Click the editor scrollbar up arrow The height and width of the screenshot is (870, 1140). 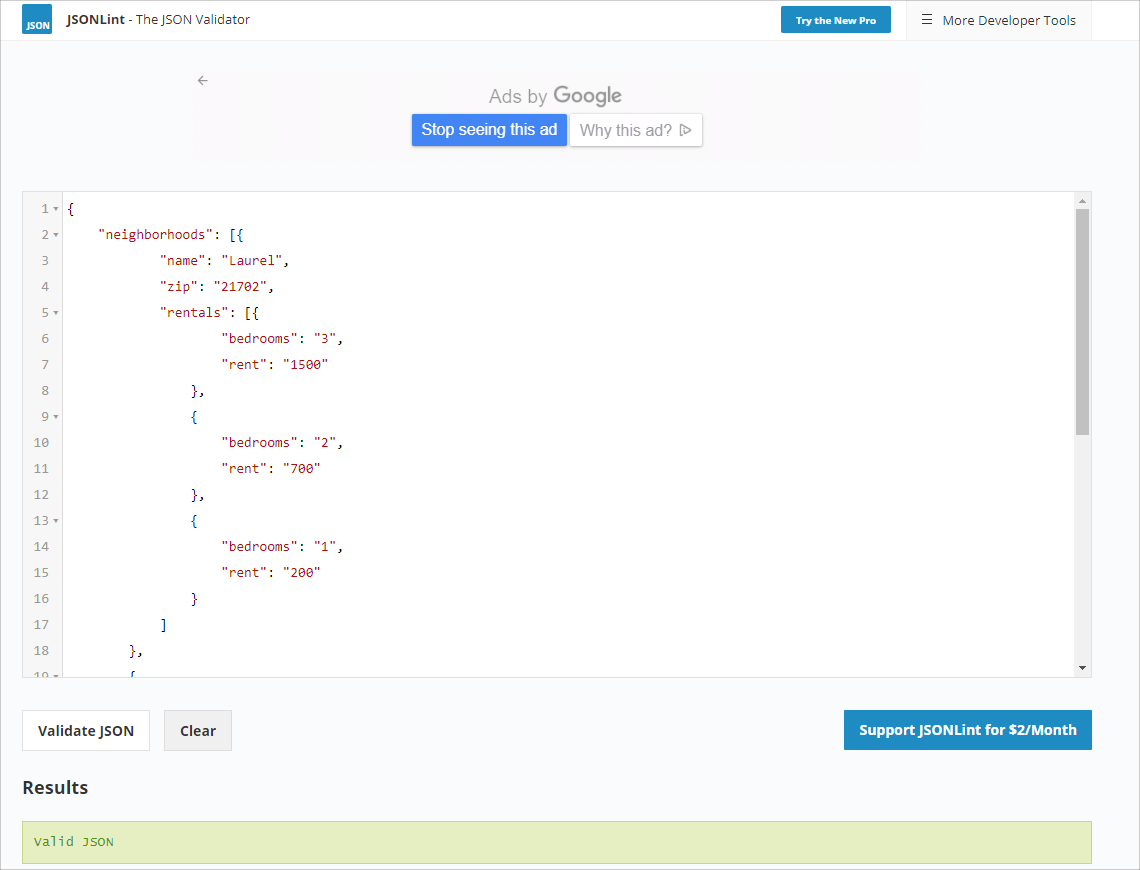pos(1083,201)
